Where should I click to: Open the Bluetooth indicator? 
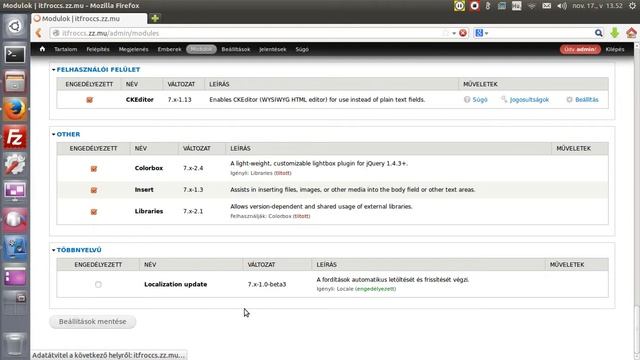[x=488, y=6]
